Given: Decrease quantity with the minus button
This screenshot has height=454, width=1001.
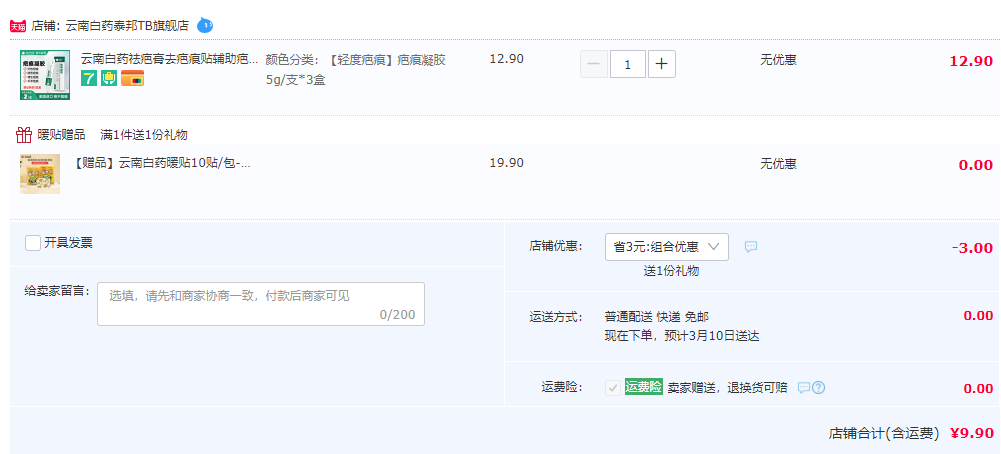Looking at the screenshot, I should click(x=594, y=64).
